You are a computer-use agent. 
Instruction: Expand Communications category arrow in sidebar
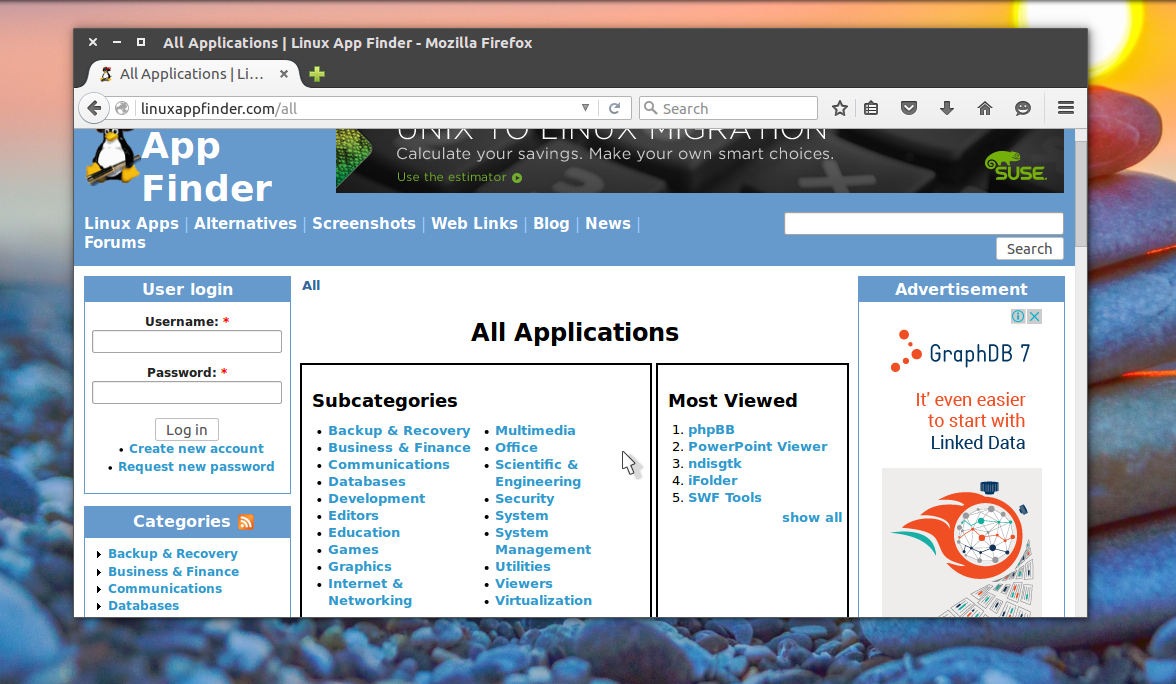(x=99, y=590)
